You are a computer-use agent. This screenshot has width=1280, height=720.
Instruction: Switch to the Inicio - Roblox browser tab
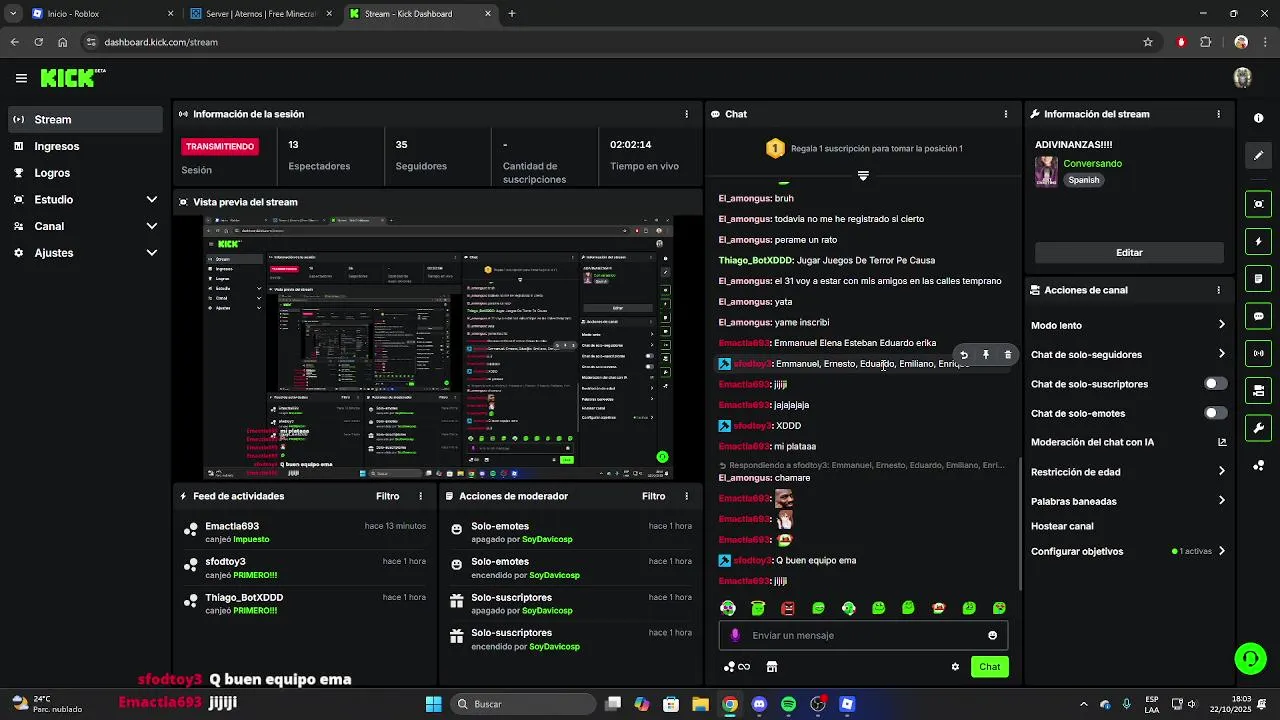[100, 14]
